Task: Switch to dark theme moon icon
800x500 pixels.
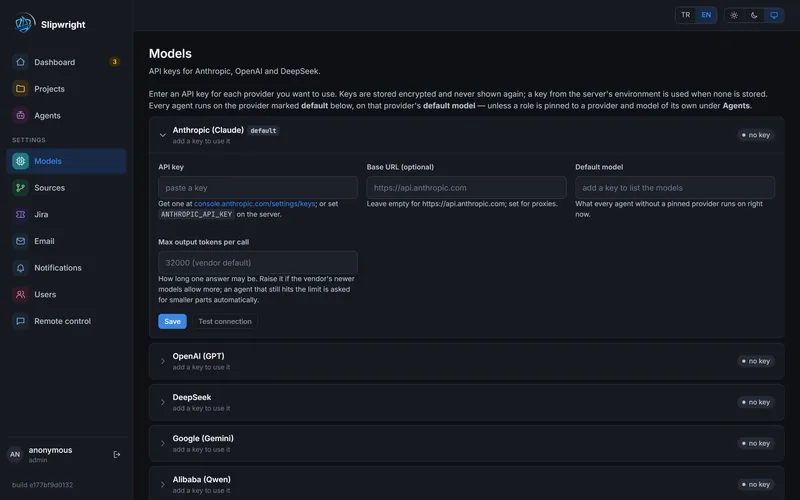Action: point(754,15)
